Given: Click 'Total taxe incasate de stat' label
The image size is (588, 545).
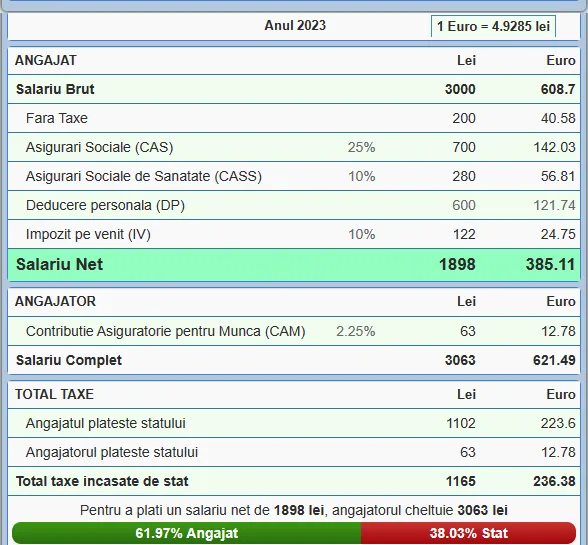Looking at the screenshot, I should pyautogui.click(x=102, y=481).
